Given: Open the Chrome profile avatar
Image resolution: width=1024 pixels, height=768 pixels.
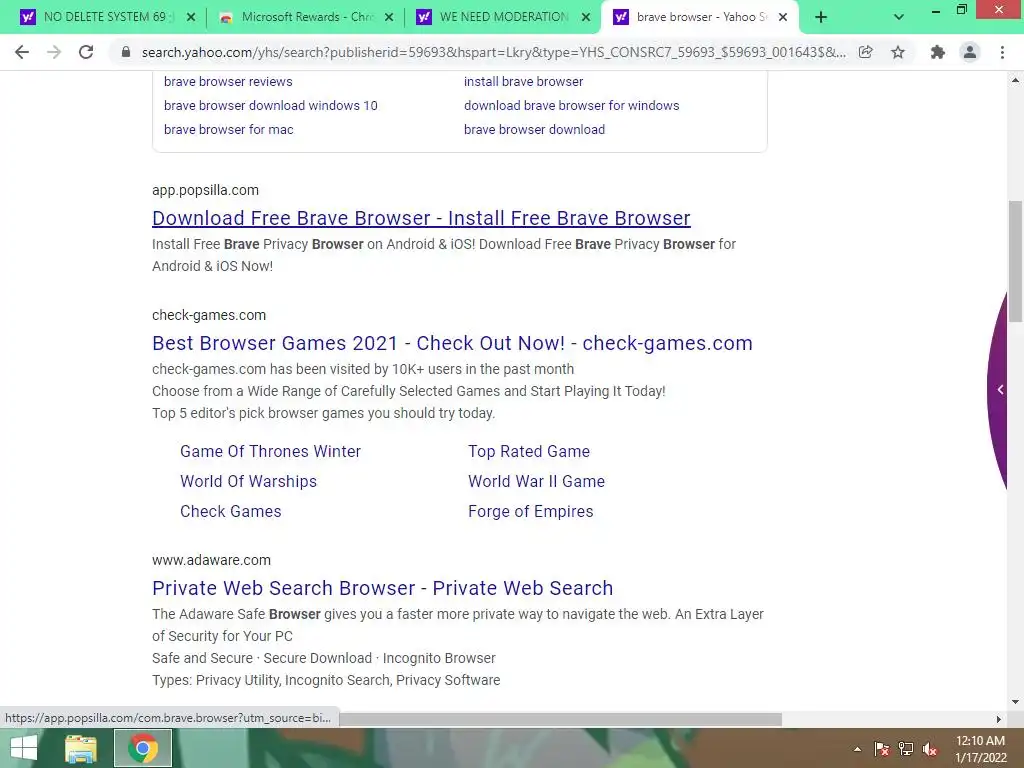Looking at the screenshot, I should pyautogui.click(x=970, y=52).
